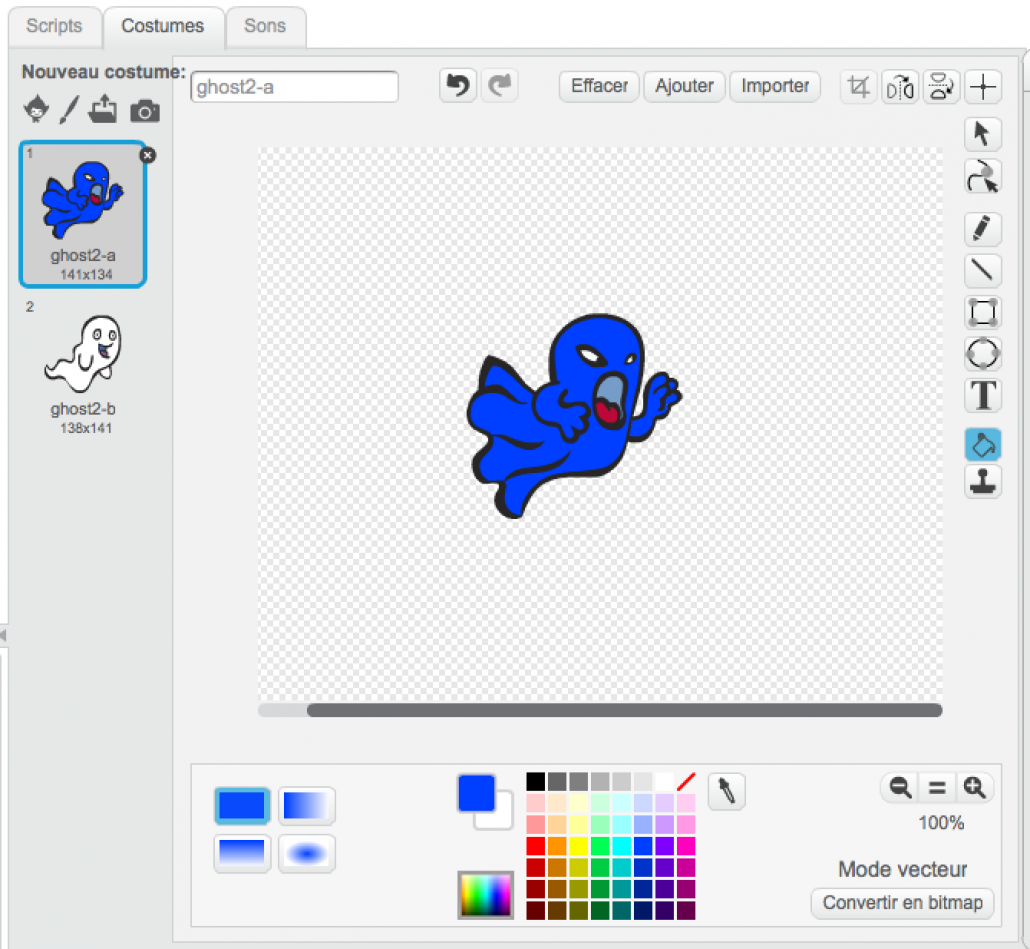
Task: Select the Line tool
Action: [x=983, y=271]
